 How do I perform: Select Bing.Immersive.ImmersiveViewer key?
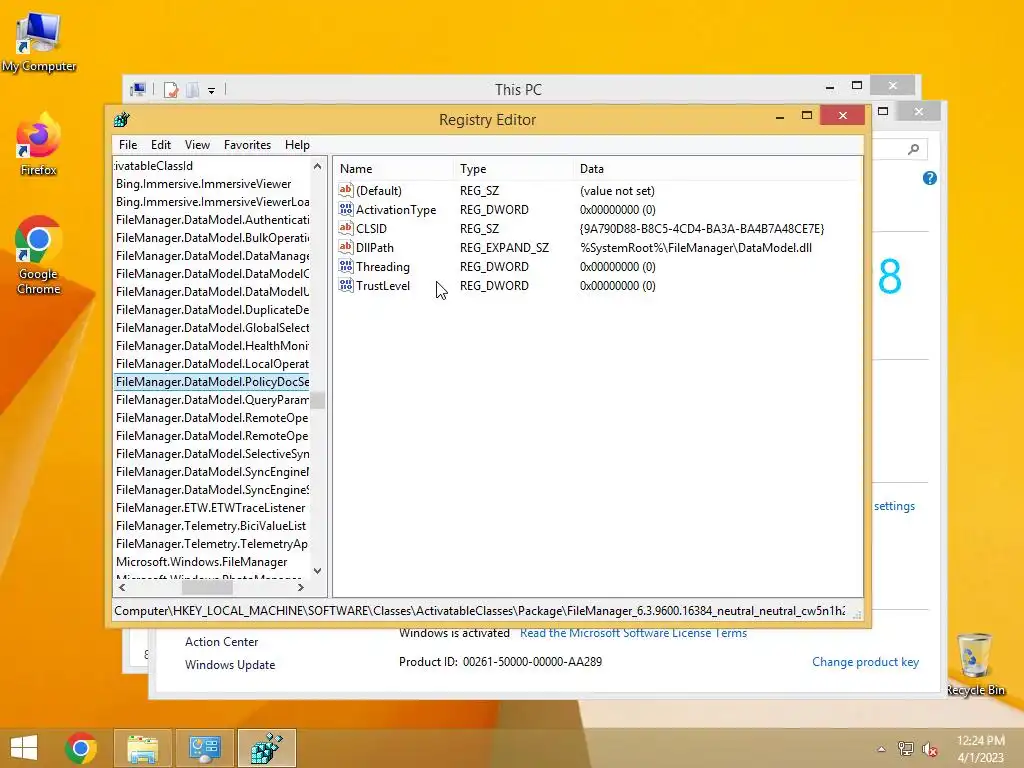203,184
